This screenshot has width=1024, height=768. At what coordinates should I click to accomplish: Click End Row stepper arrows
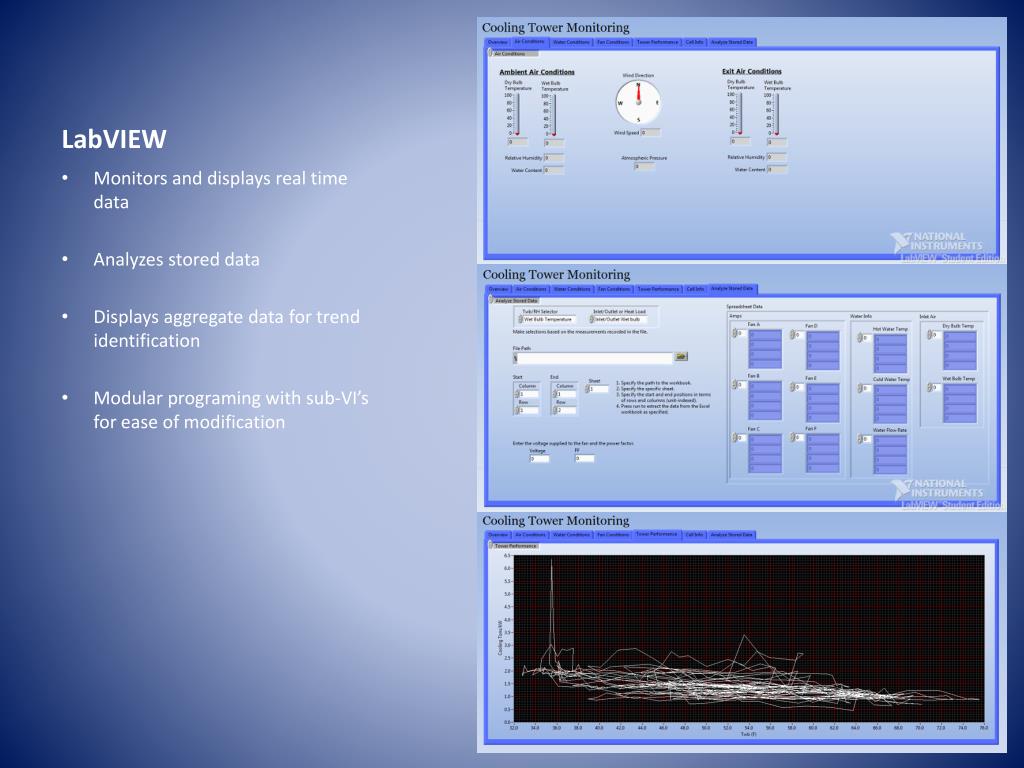click(556, 410)
